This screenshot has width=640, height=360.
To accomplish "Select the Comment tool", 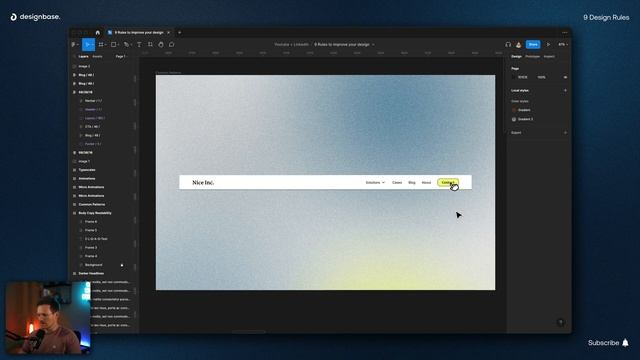I will [x=171, y=44].
